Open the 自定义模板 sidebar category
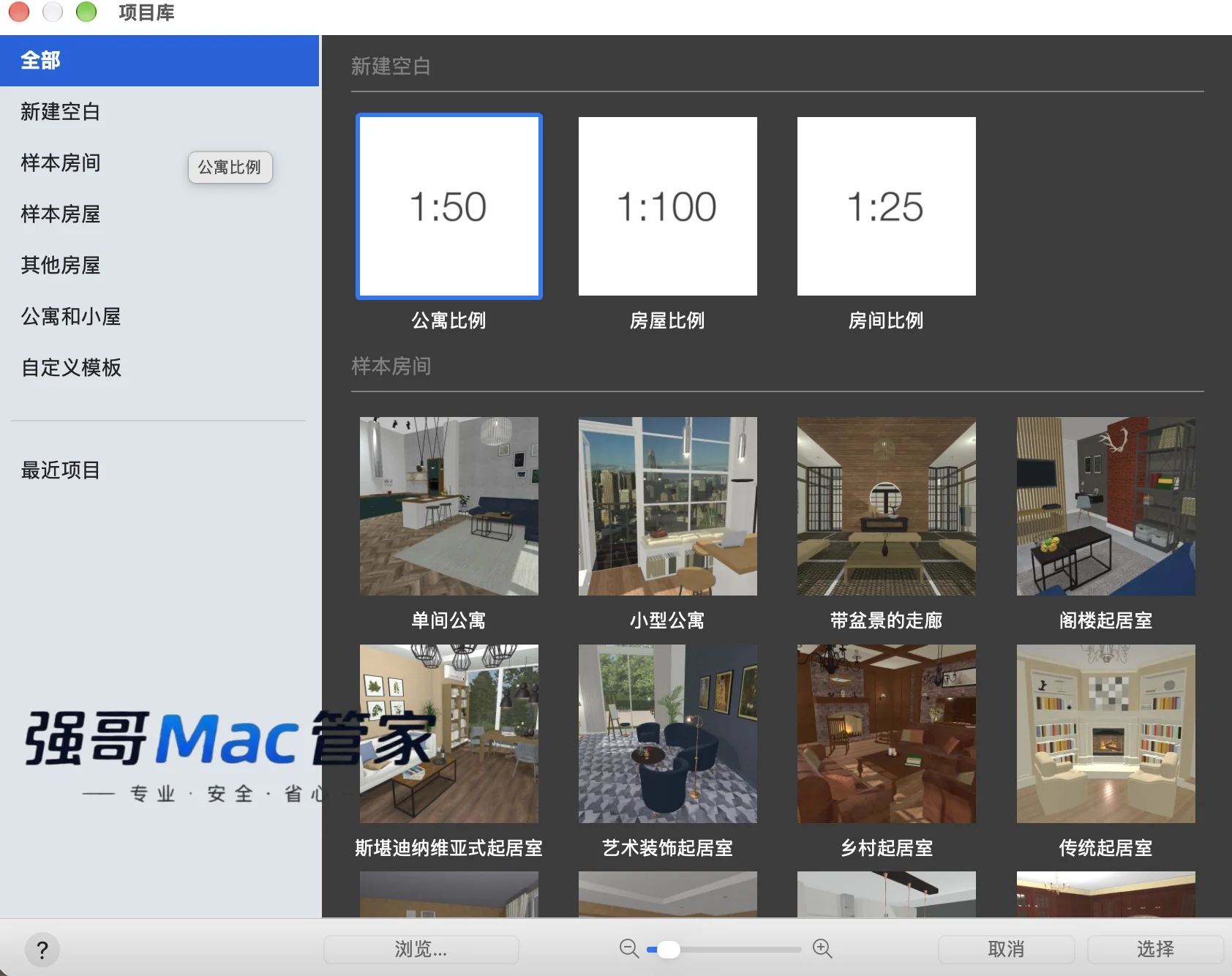Screen dimensions: 1232x976 pyautogui.click(x=159, y=368)
